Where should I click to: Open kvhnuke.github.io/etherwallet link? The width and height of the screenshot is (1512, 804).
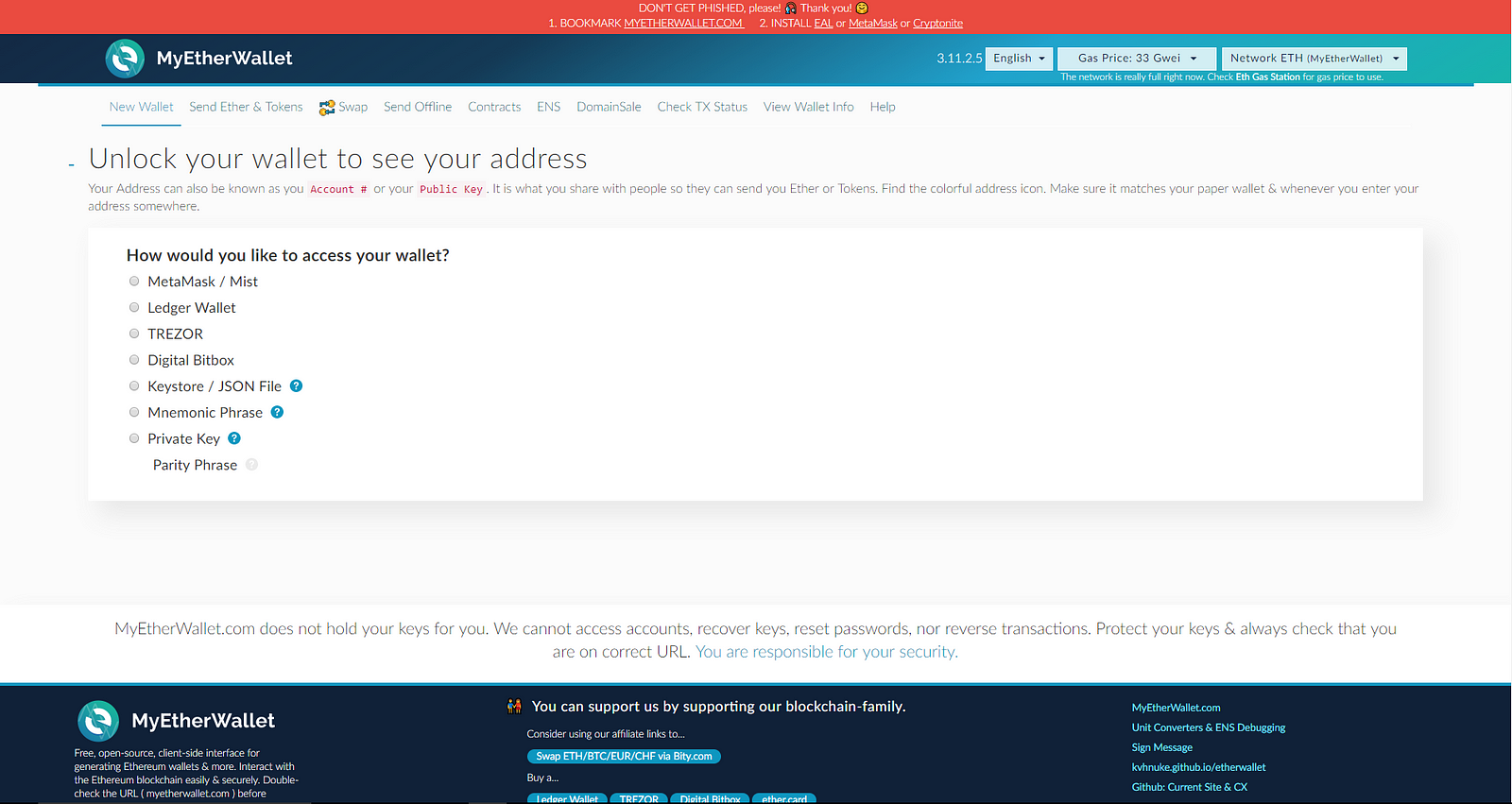1198,767
